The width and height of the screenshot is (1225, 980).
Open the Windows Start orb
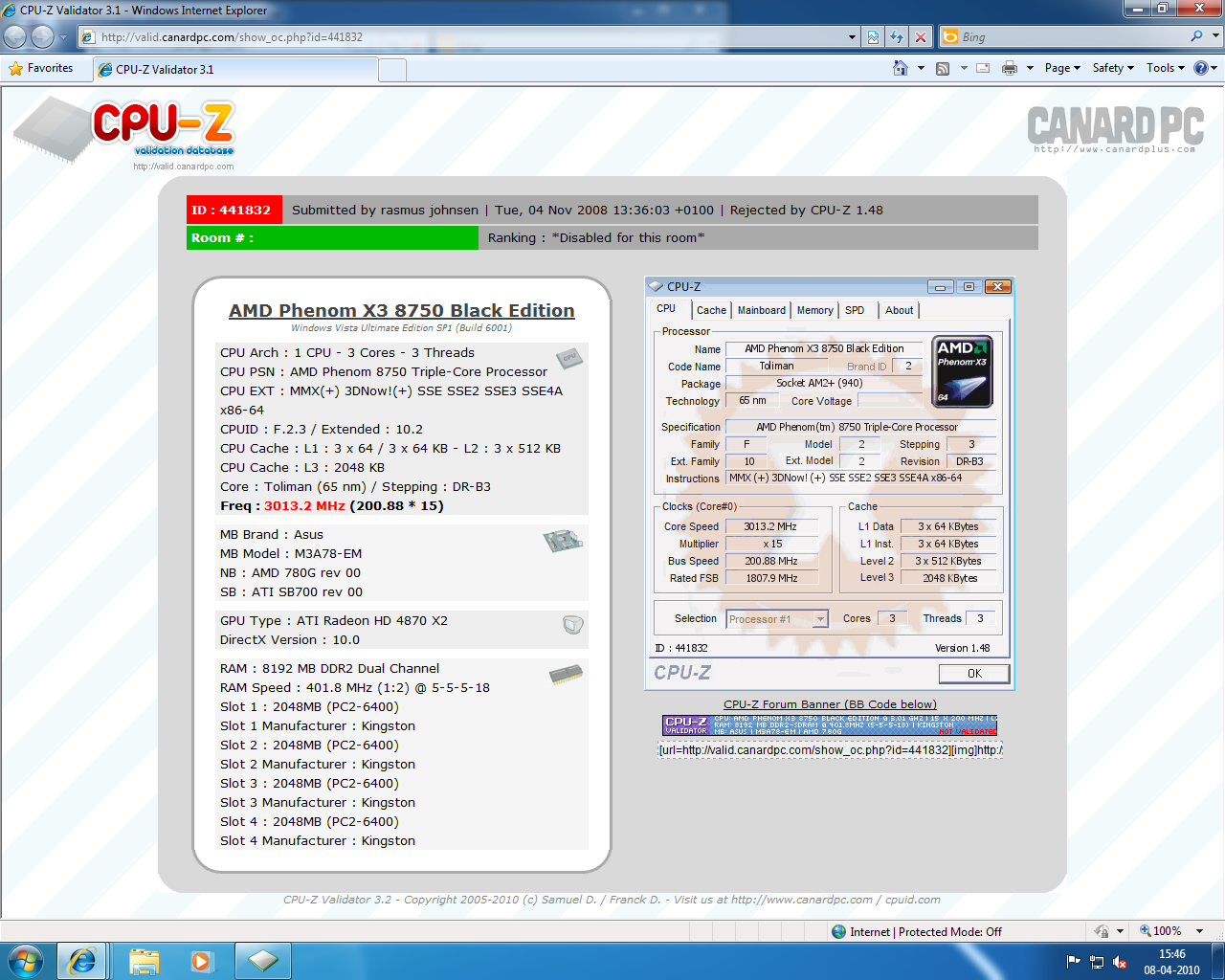[x=25, y=961]
